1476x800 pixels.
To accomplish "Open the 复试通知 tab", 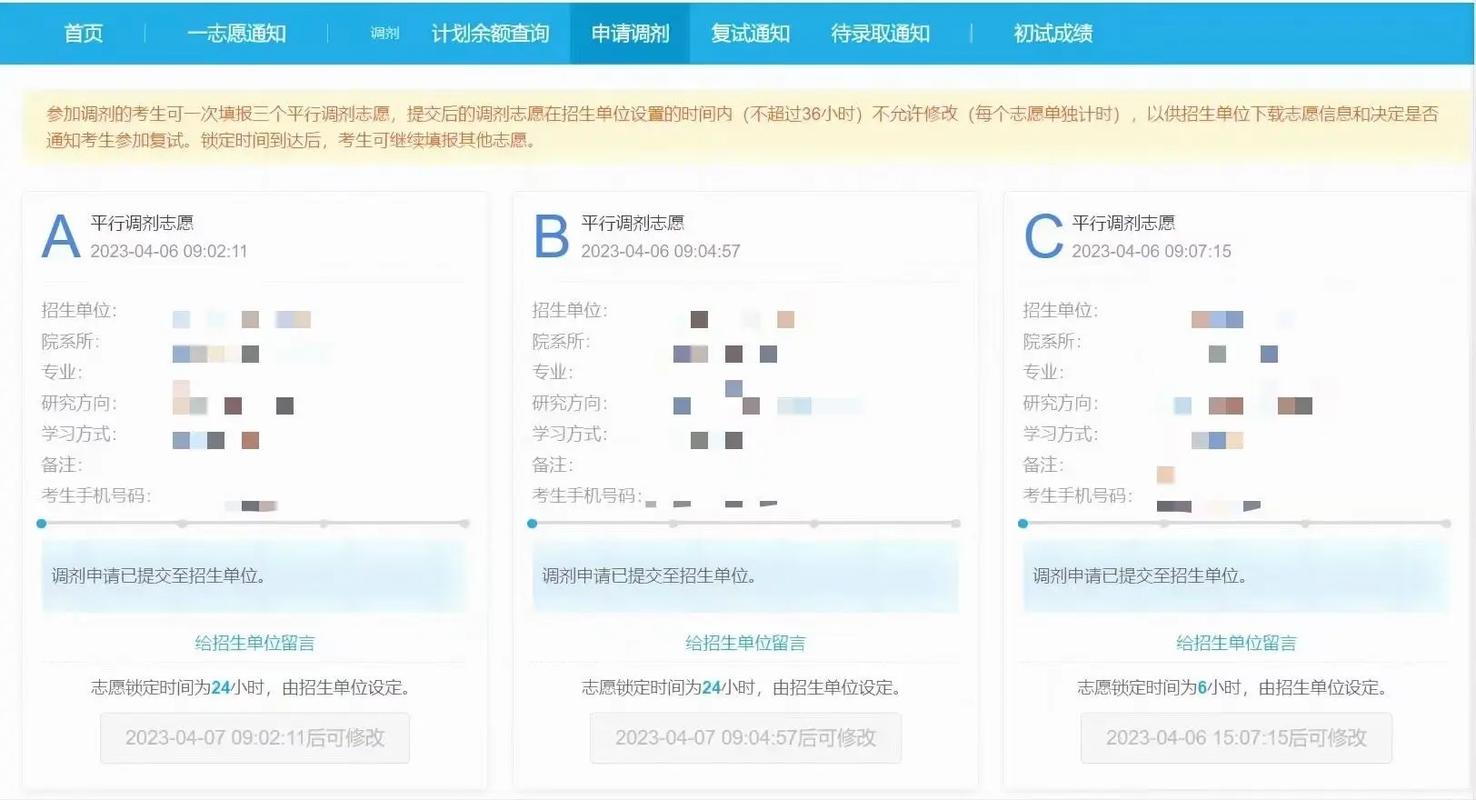I will pyautogui.click(x=750, y=33).
